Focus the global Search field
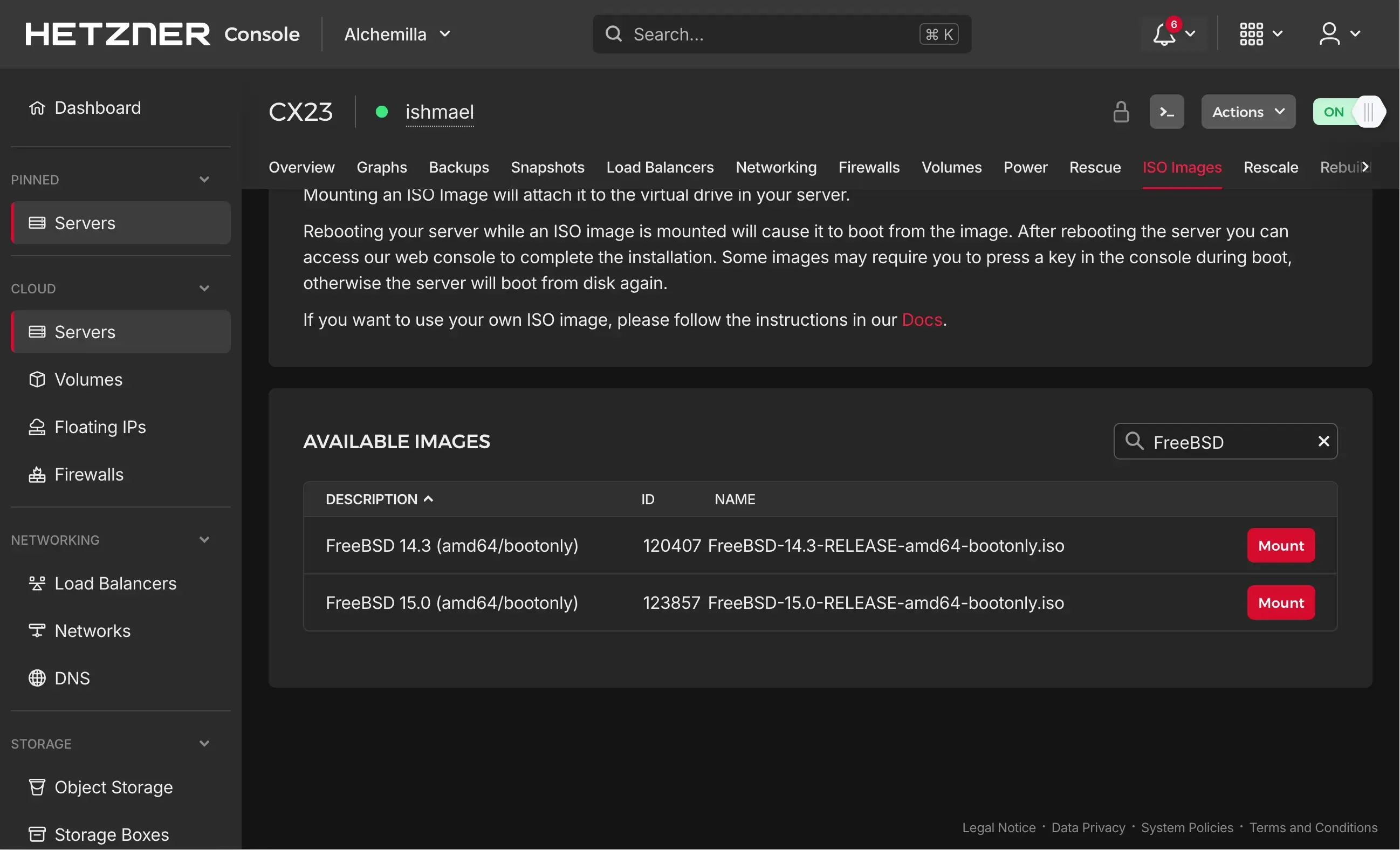Screen dimensions: 1400x850 pos(782,34)
